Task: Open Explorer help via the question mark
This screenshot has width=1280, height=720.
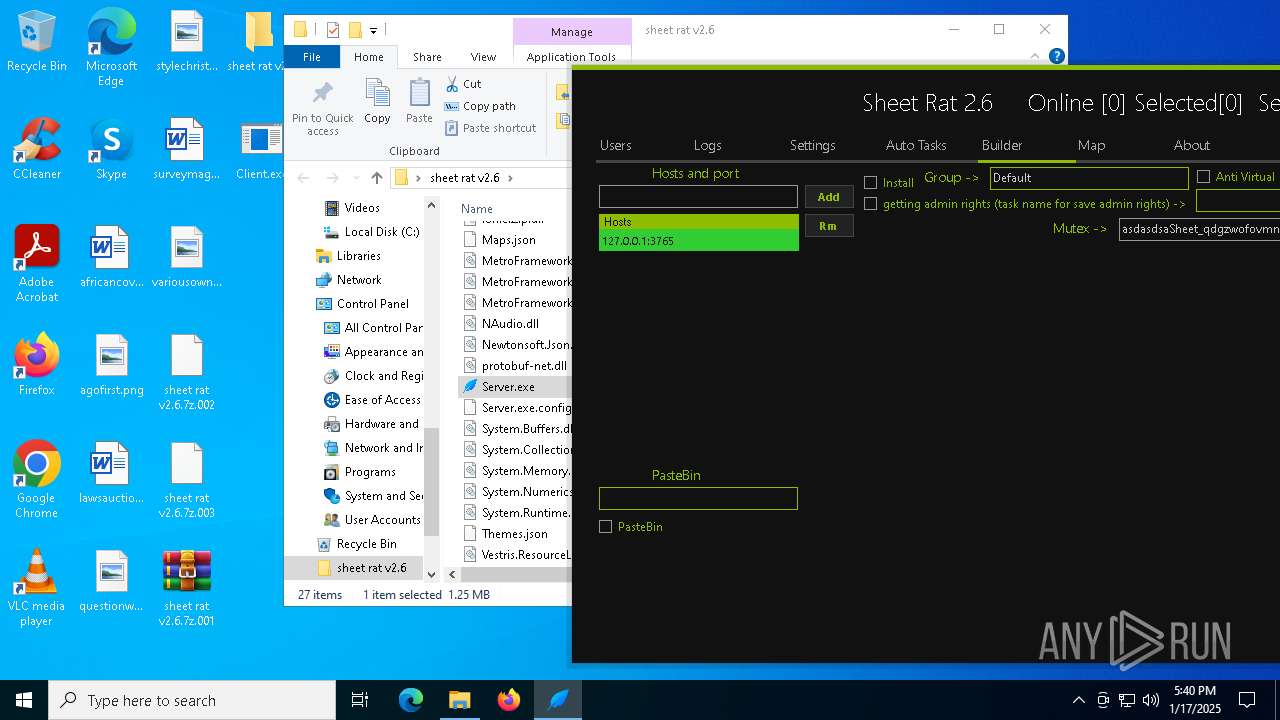Action: point(1056,57)
